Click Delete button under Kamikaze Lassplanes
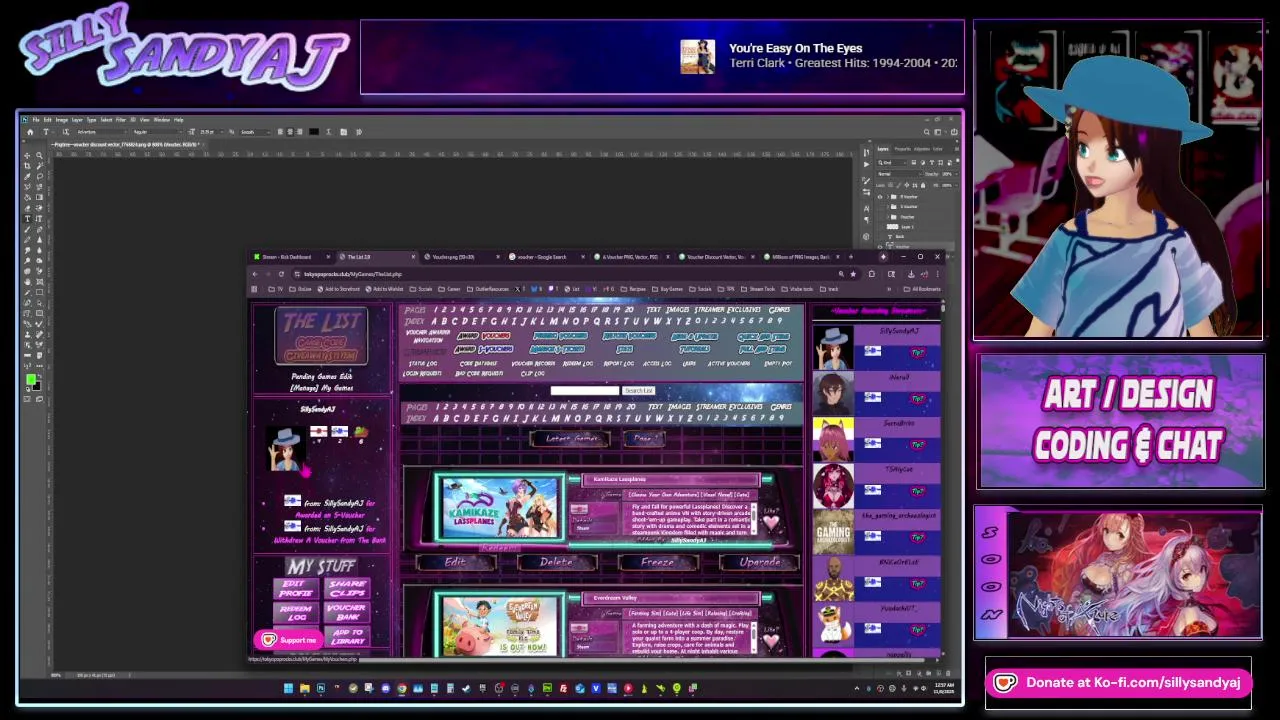This screenshot has width=1280, height=720. click(x=557, y=562)
